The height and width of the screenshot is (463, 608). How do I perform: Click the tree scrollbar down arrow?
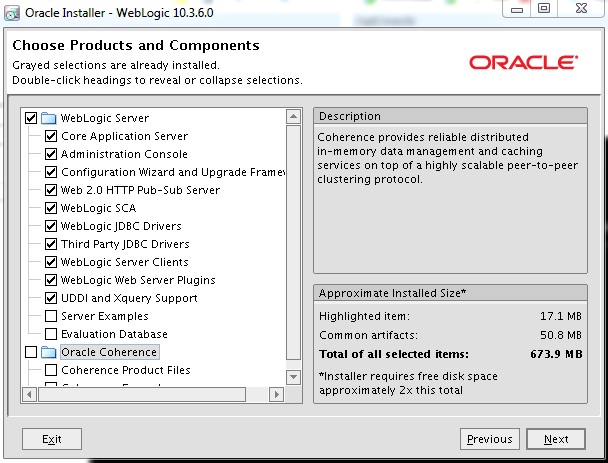pos(293,376)
